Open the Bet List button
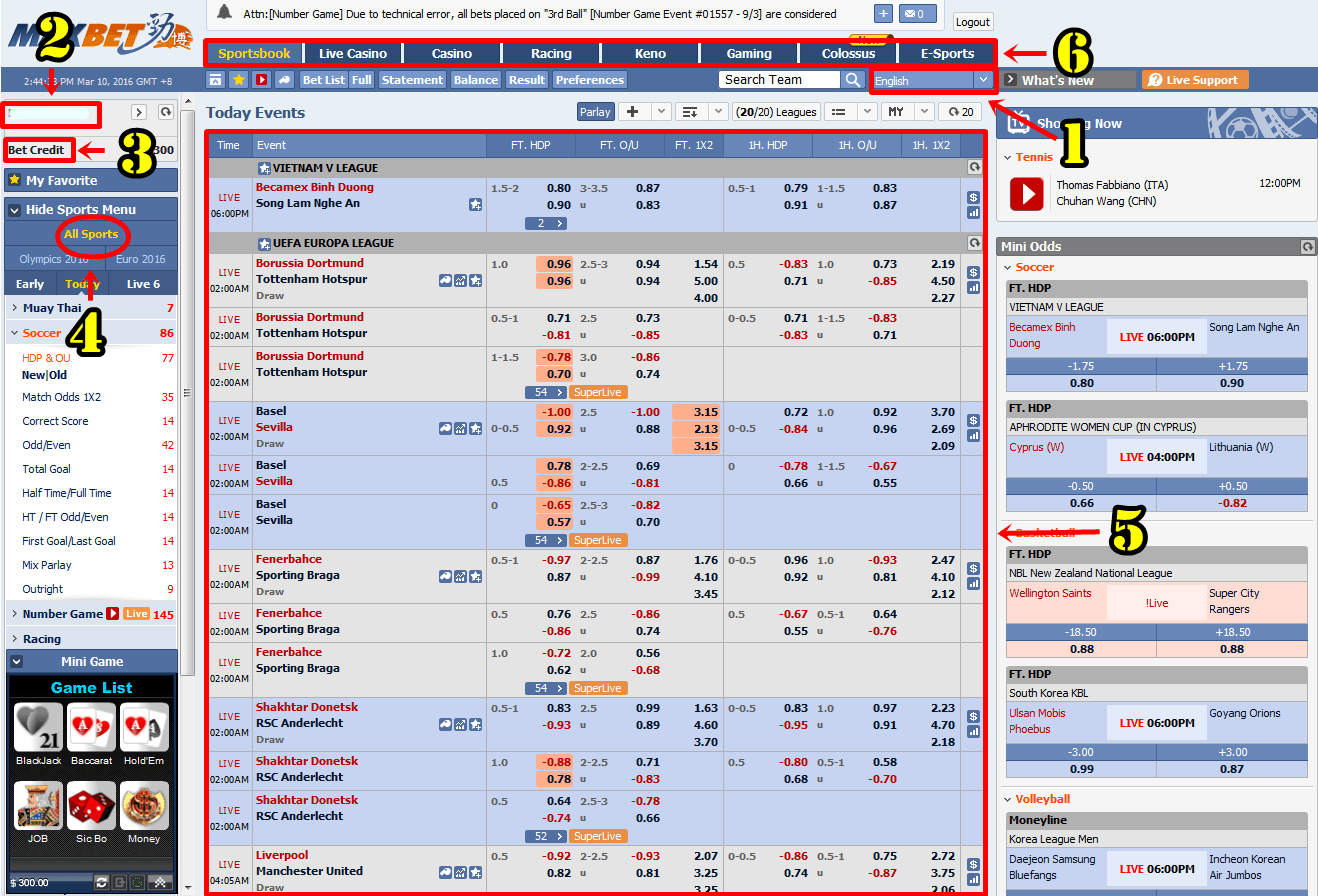This screenshot has height=896, width=1318. 323,80
